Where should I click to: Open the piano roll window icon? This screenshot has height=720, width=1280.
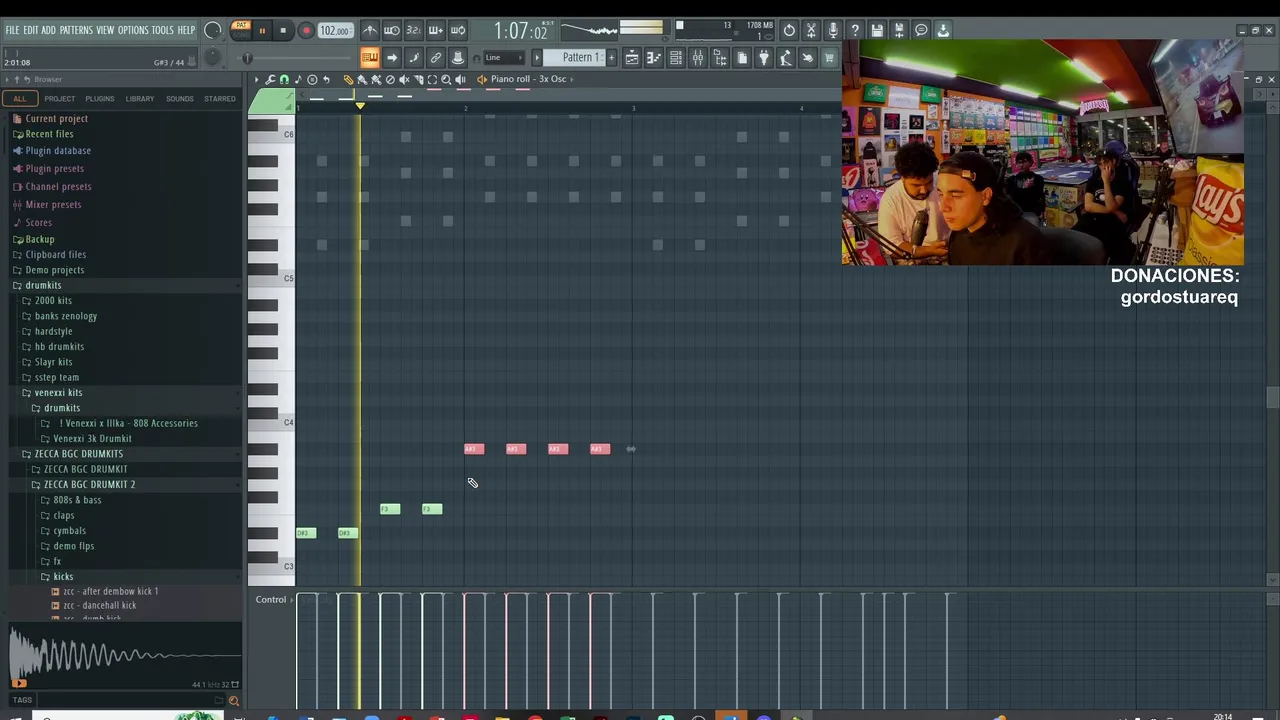654,57
